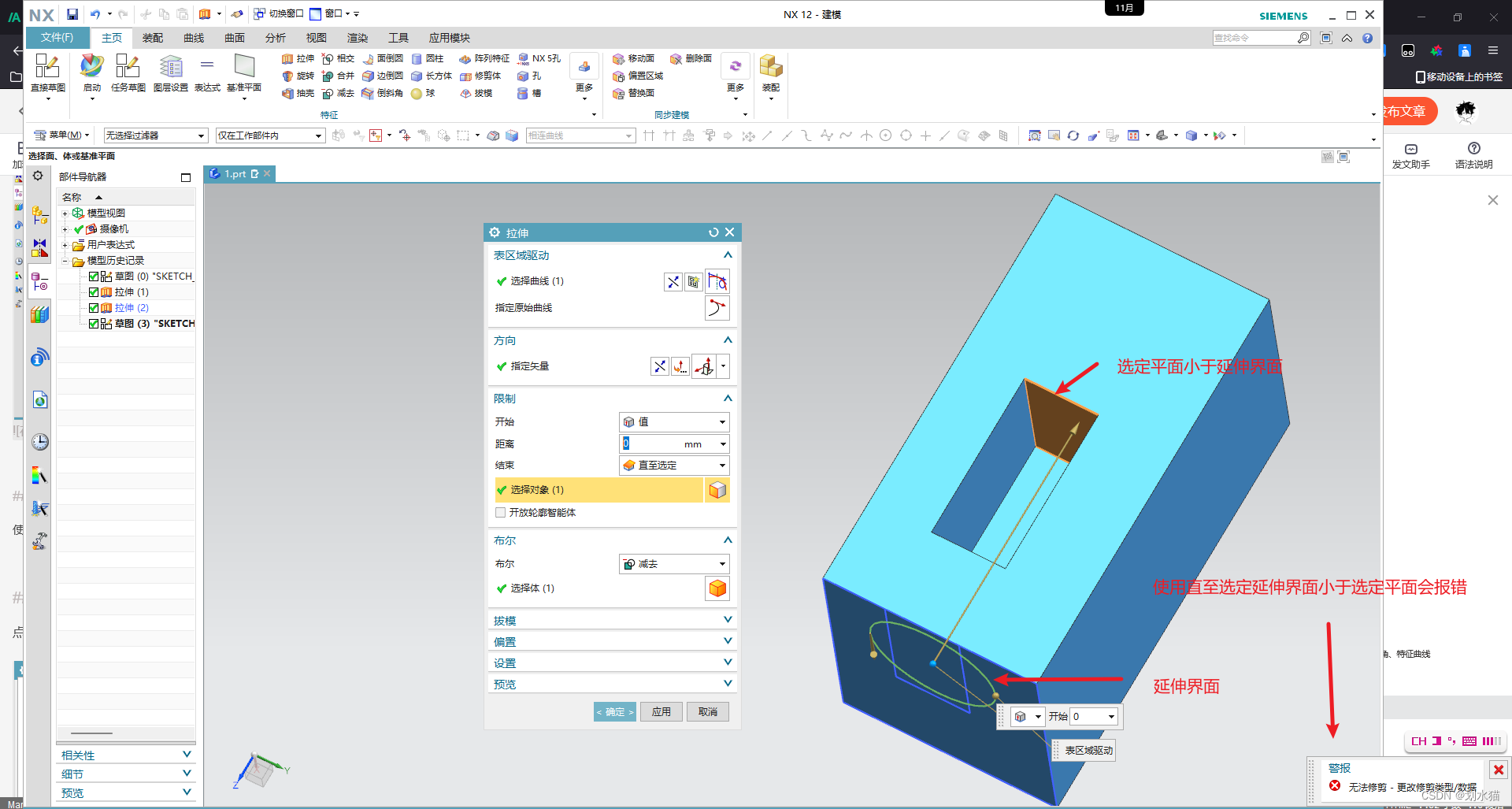Click the 移动面 move face tool
This screenshot has width=1512, height=809.
click(634, 58)
